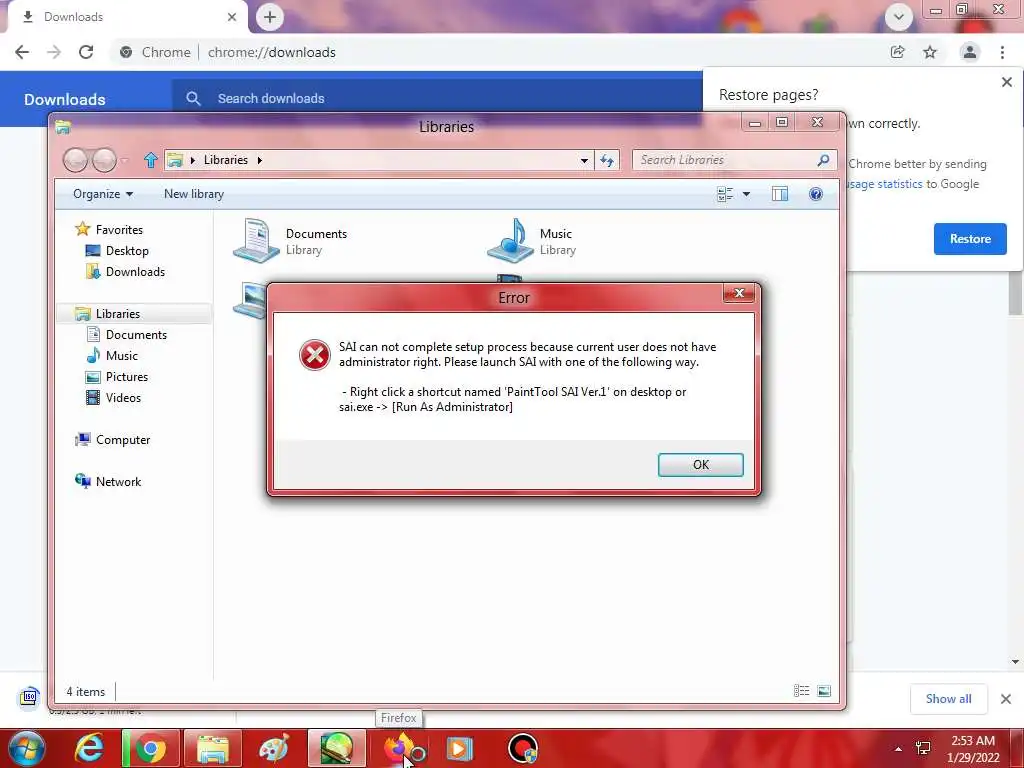
Task: Click OK in the Error dialog
Action: [700, 464]
